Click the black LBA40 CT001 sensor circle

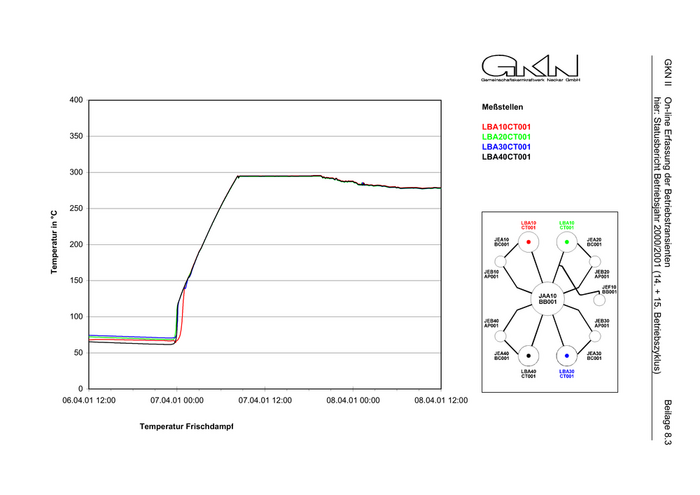pos(528,356)
